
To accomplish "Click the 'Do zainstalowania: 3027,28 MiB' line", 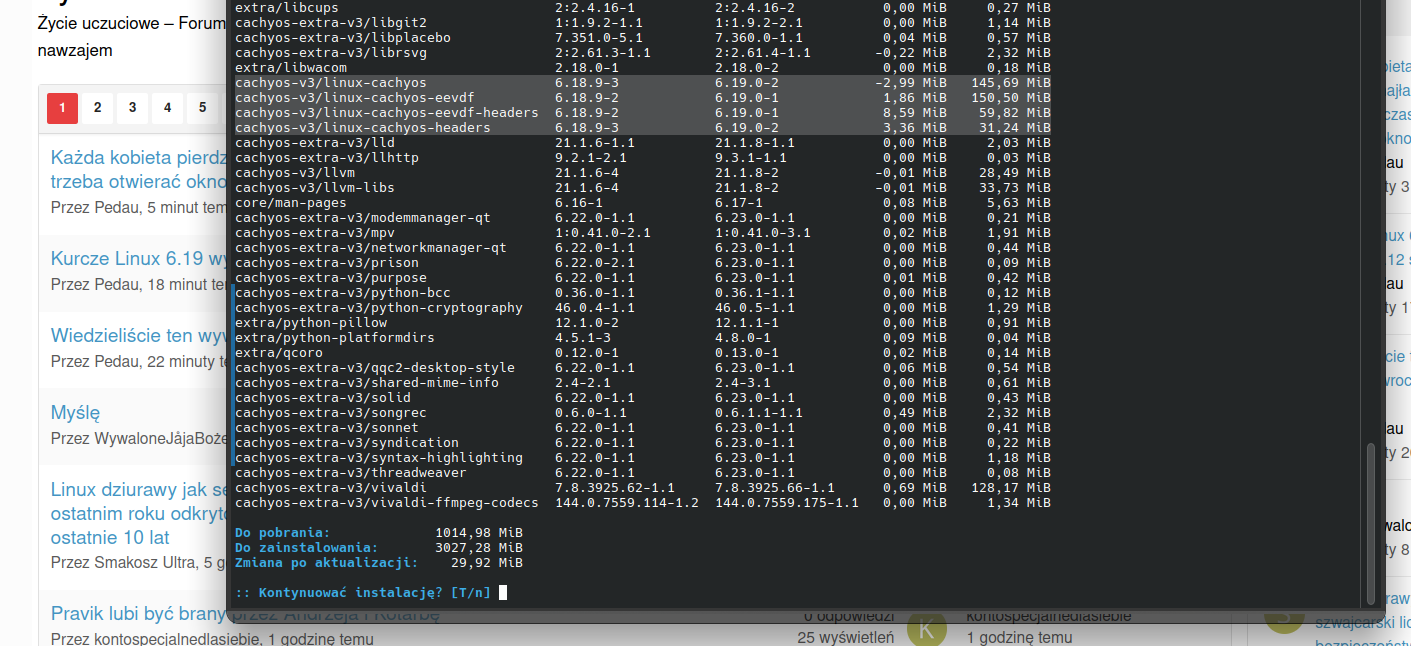I will pos(379,548).
